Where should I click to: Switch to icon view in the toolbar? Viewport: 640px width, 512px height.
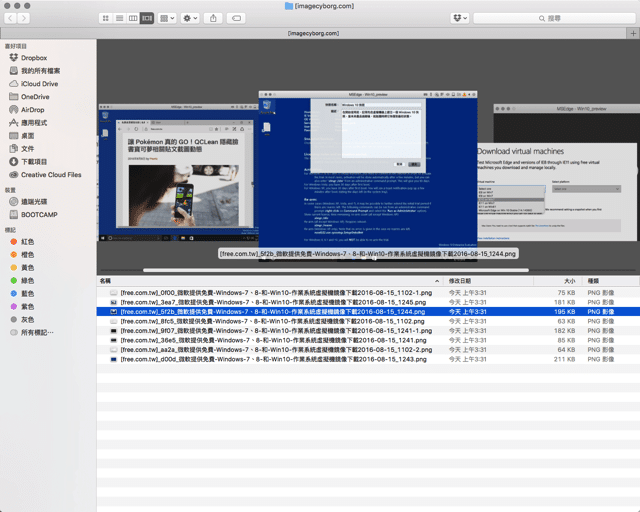[x=107, y=18]
